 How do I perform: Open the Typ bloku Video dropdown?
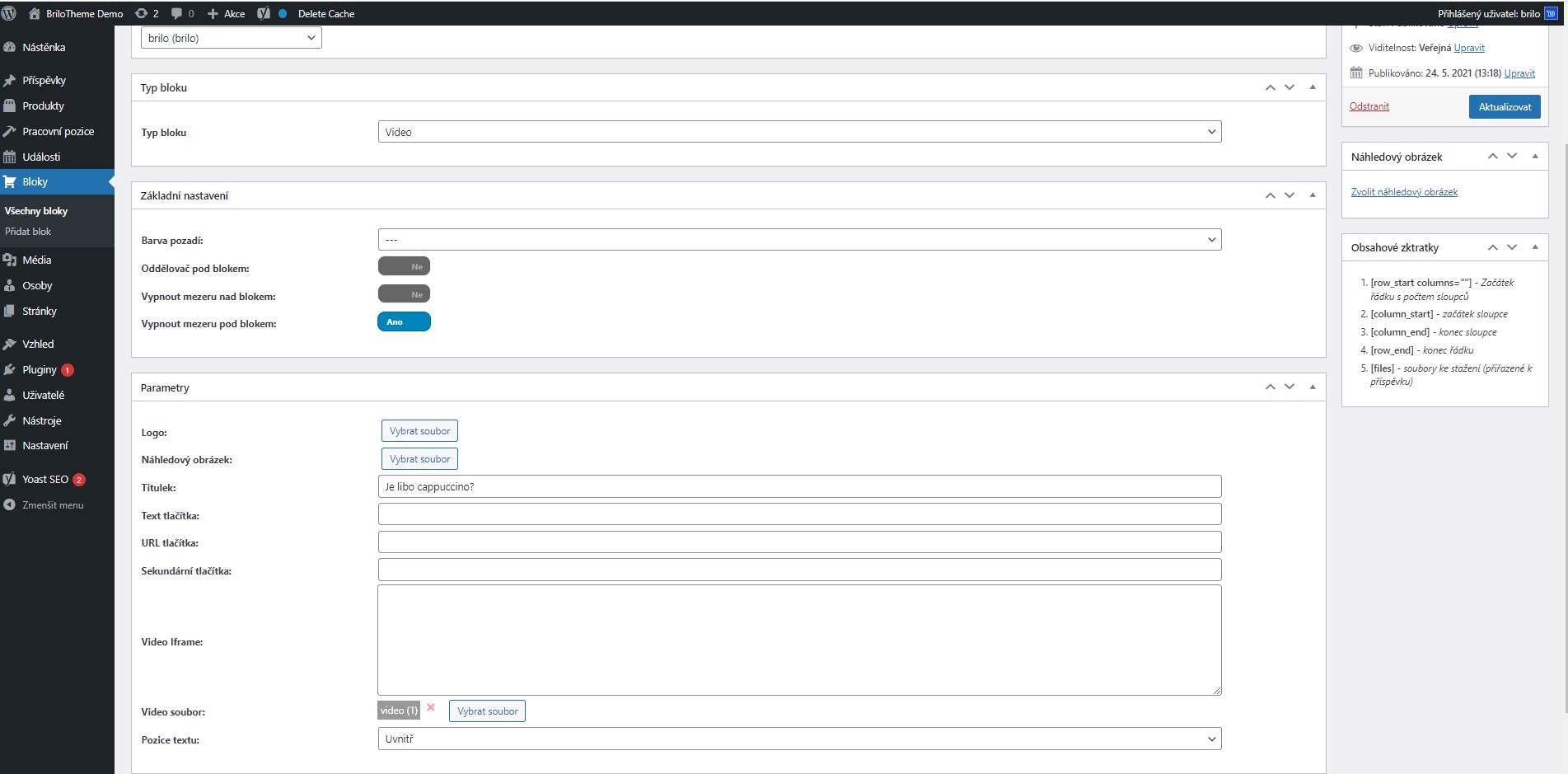point(798,132)
